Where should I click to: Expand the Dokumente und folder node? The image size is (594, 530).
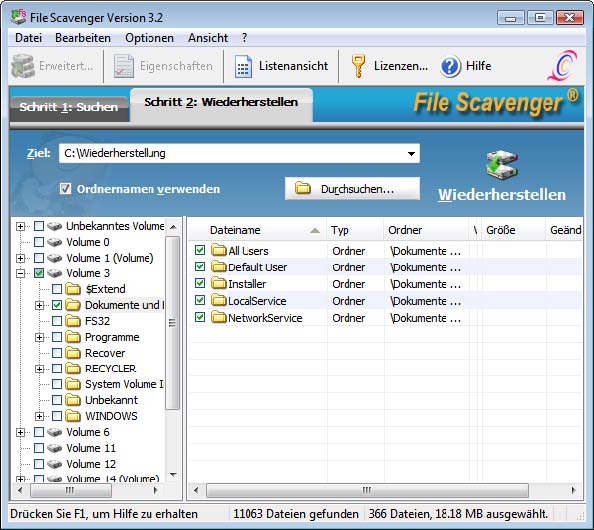(x=39, y=305)
